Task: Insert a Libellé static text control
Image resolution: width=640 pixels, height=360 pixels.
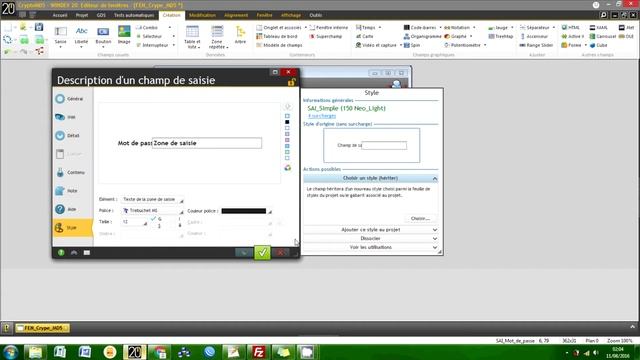Action: point(81,36)
